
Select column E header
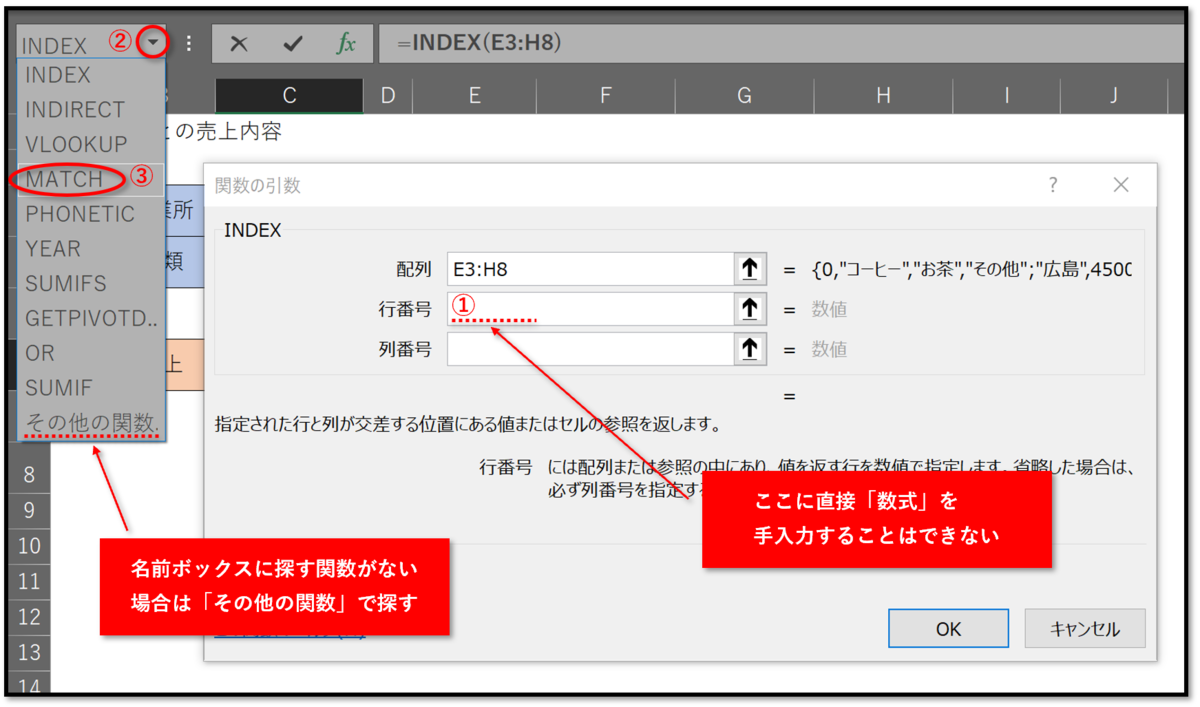pos(475,96)
